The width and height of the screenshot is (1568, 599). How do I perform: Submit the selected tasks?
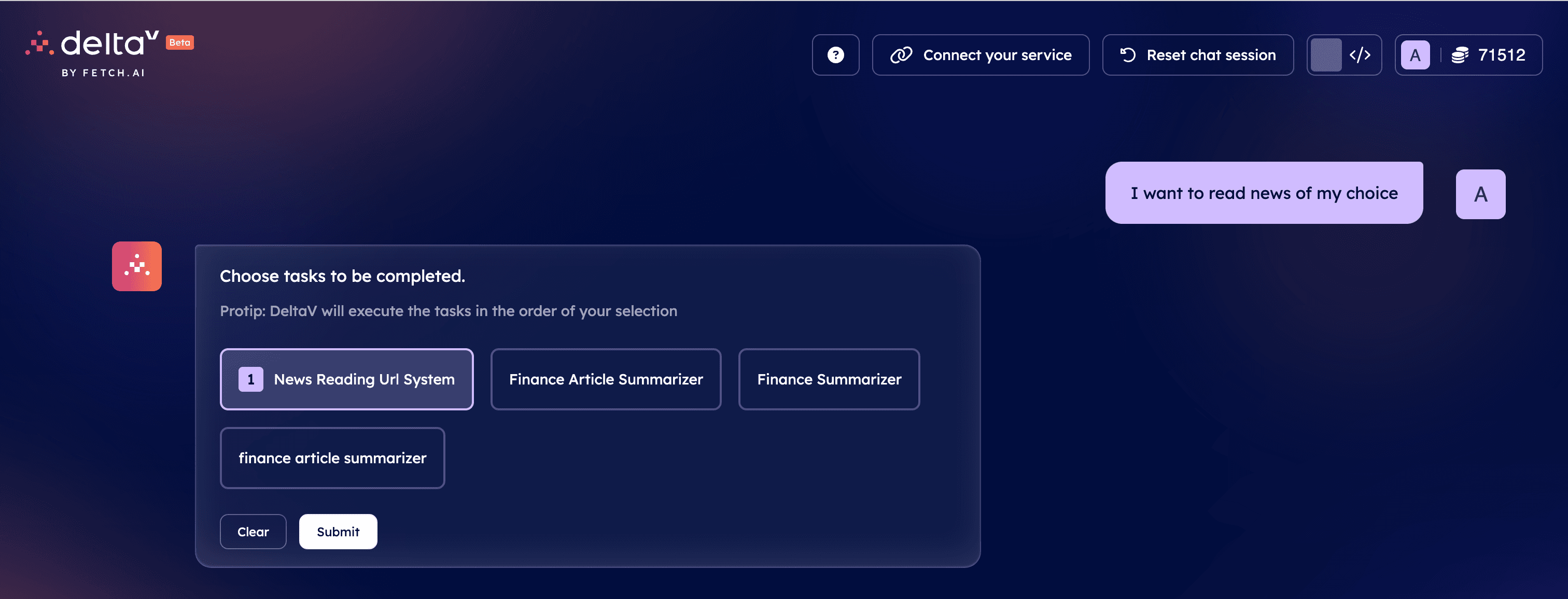[x=338, y=532]
